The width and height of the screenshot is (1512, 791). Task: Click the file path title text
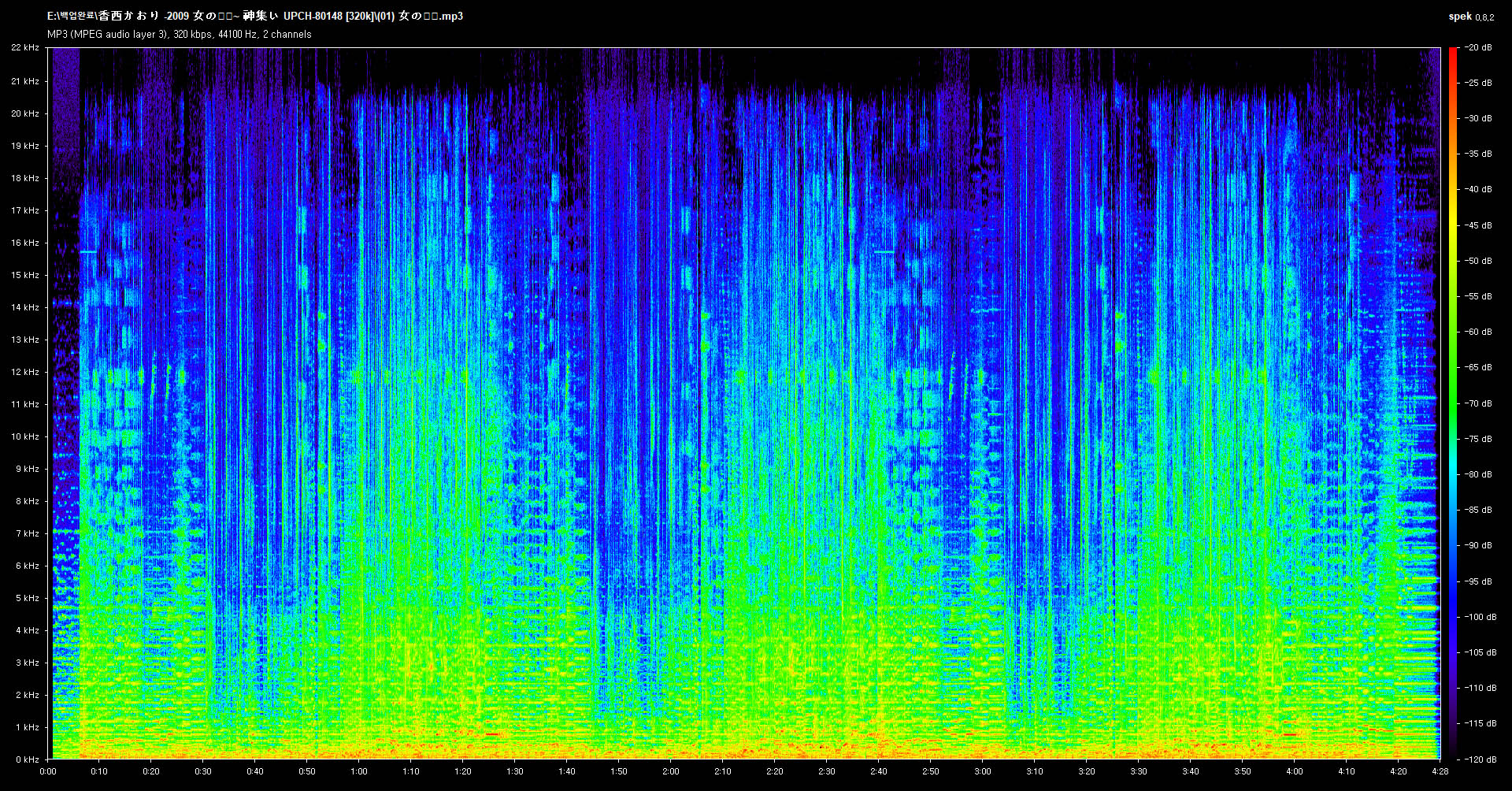pyautogui.click(x=255, y=16)
